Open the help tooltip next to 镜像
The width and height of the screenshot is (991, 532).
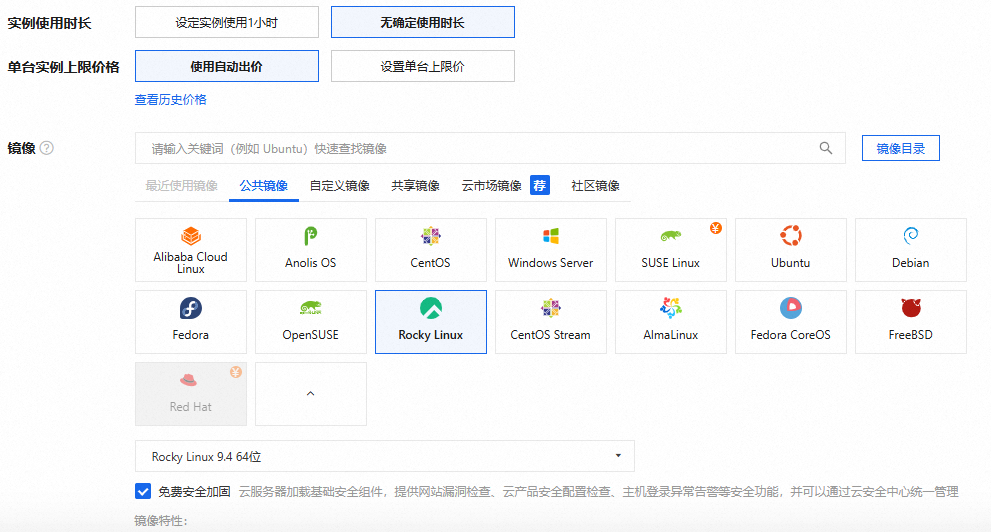[x=47, y=148]
